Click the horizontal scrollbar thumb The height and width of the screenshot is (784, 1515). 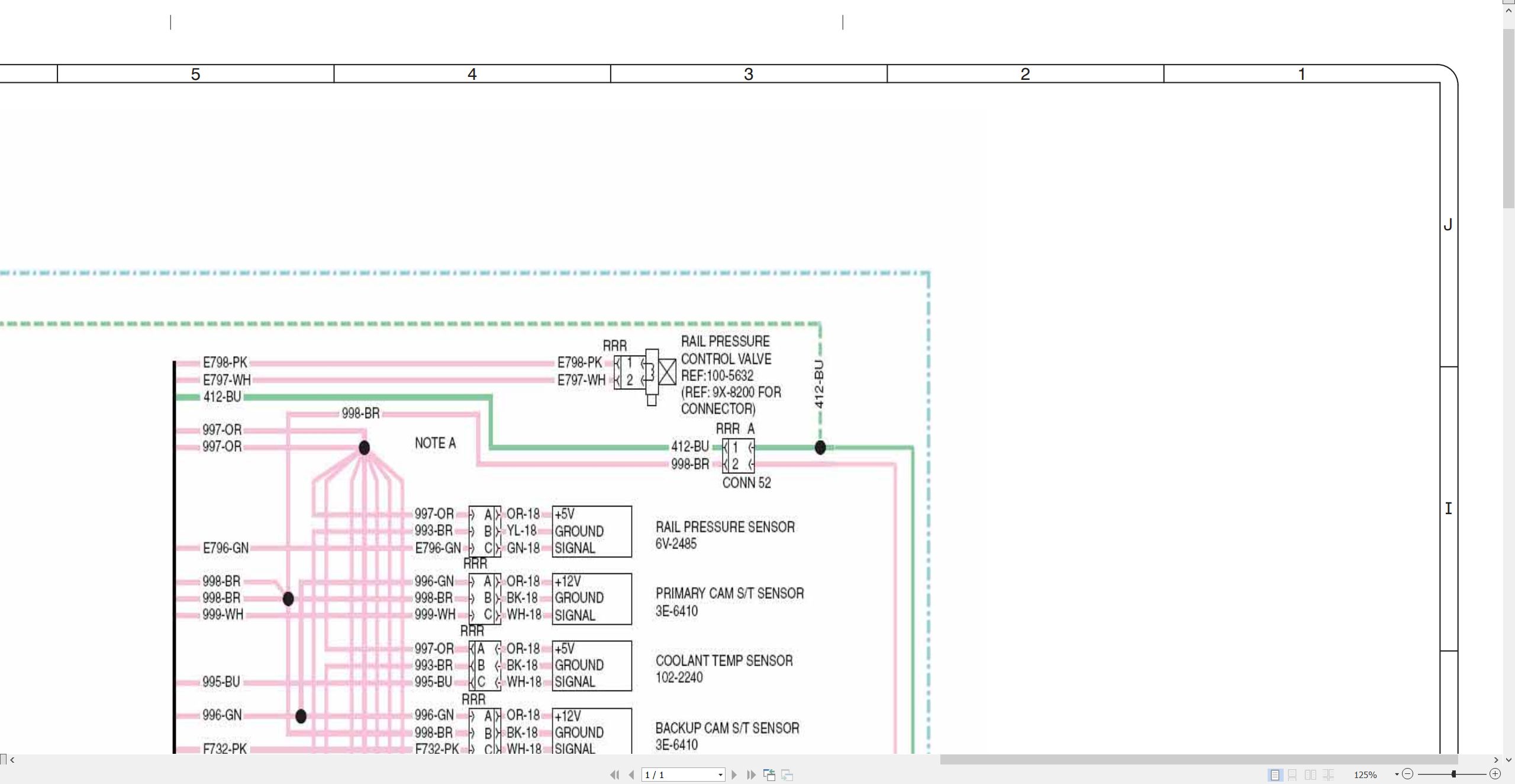(1198, 760)
